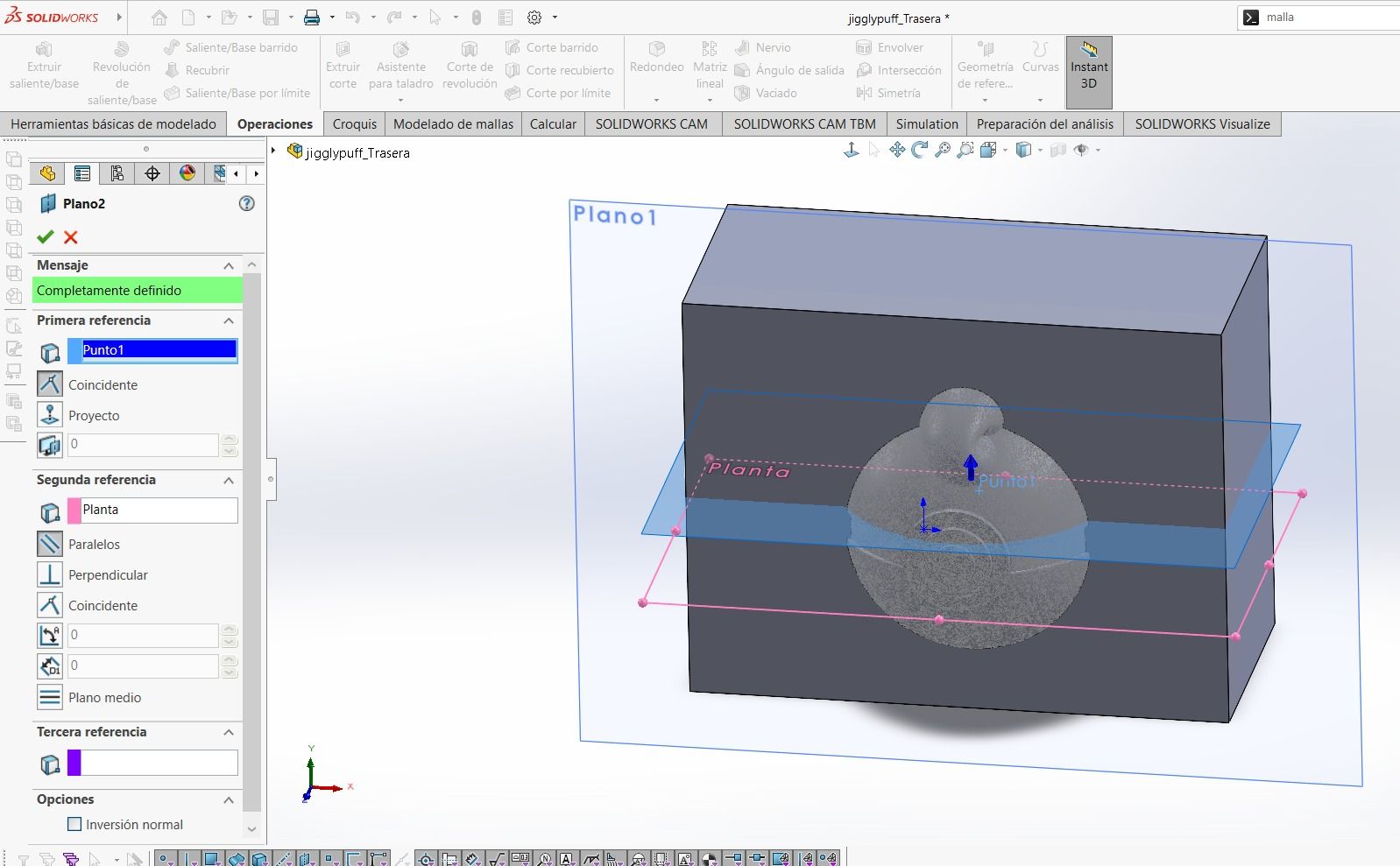Click the Vaciado shell tool
The image size is (1400, 866).
coord(766,93)
